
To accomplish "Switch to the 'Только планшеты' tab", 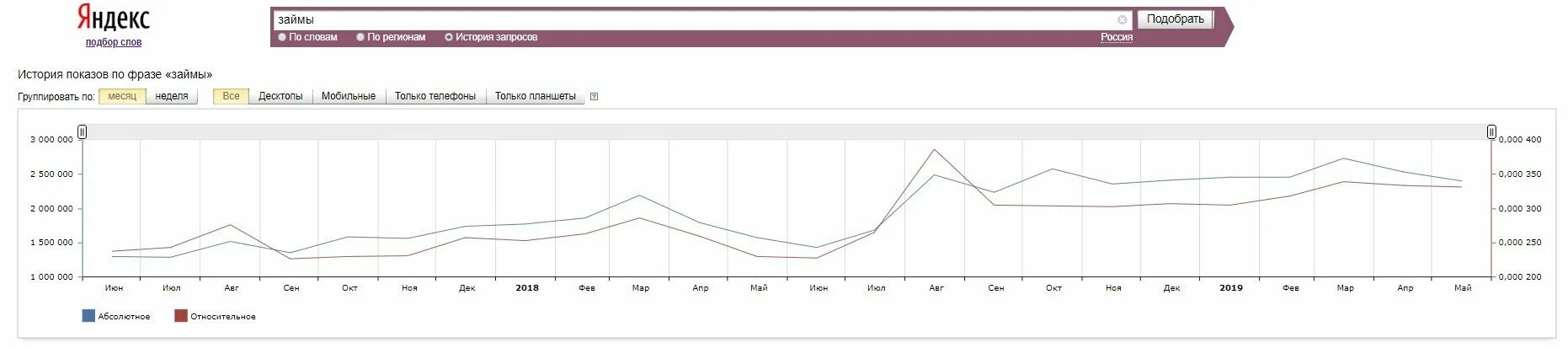I will [x=536, y=96].
